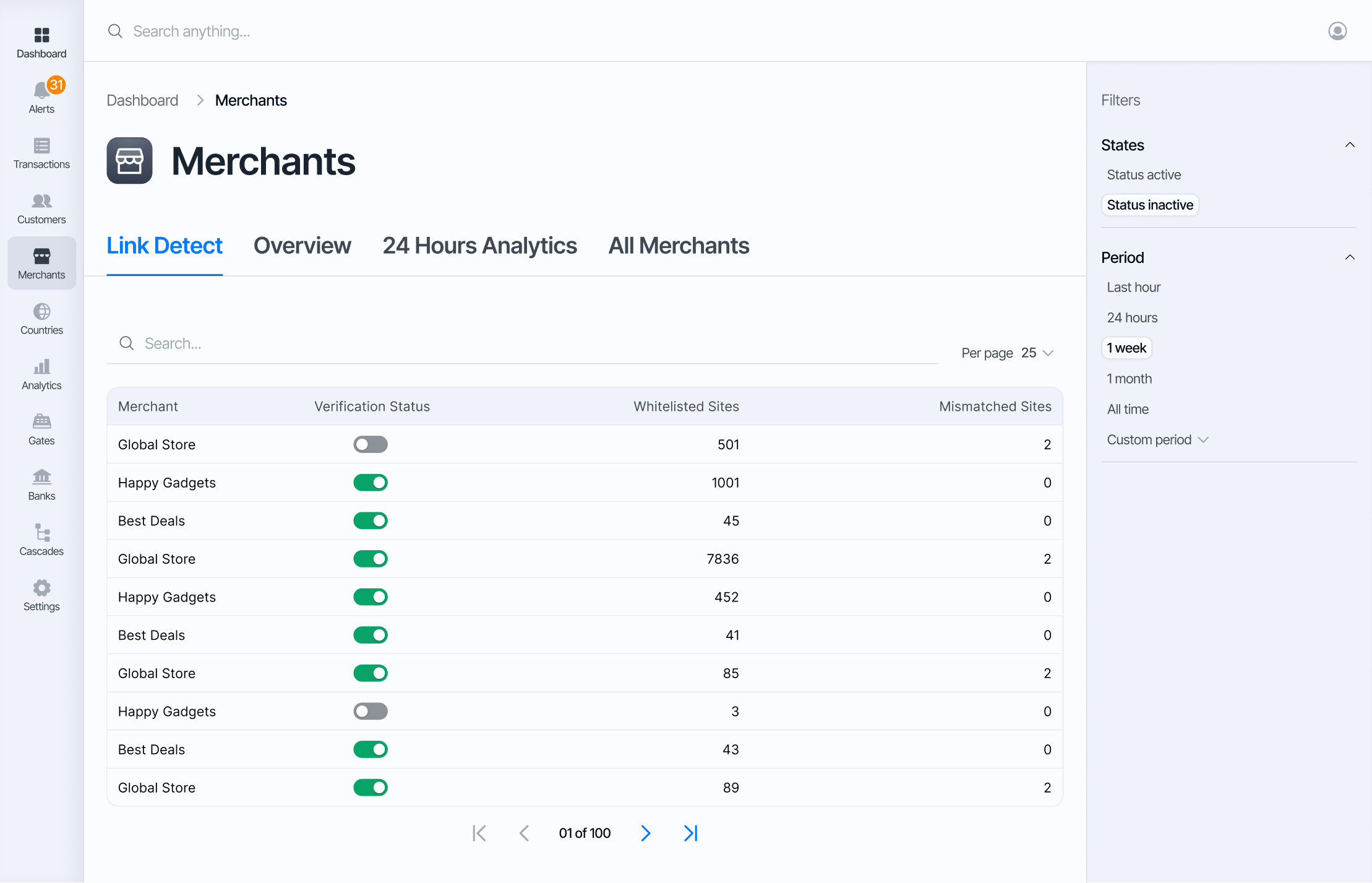Expand the Custom period dropdown
1372x883 pixels.
(x=1157, y=440)
